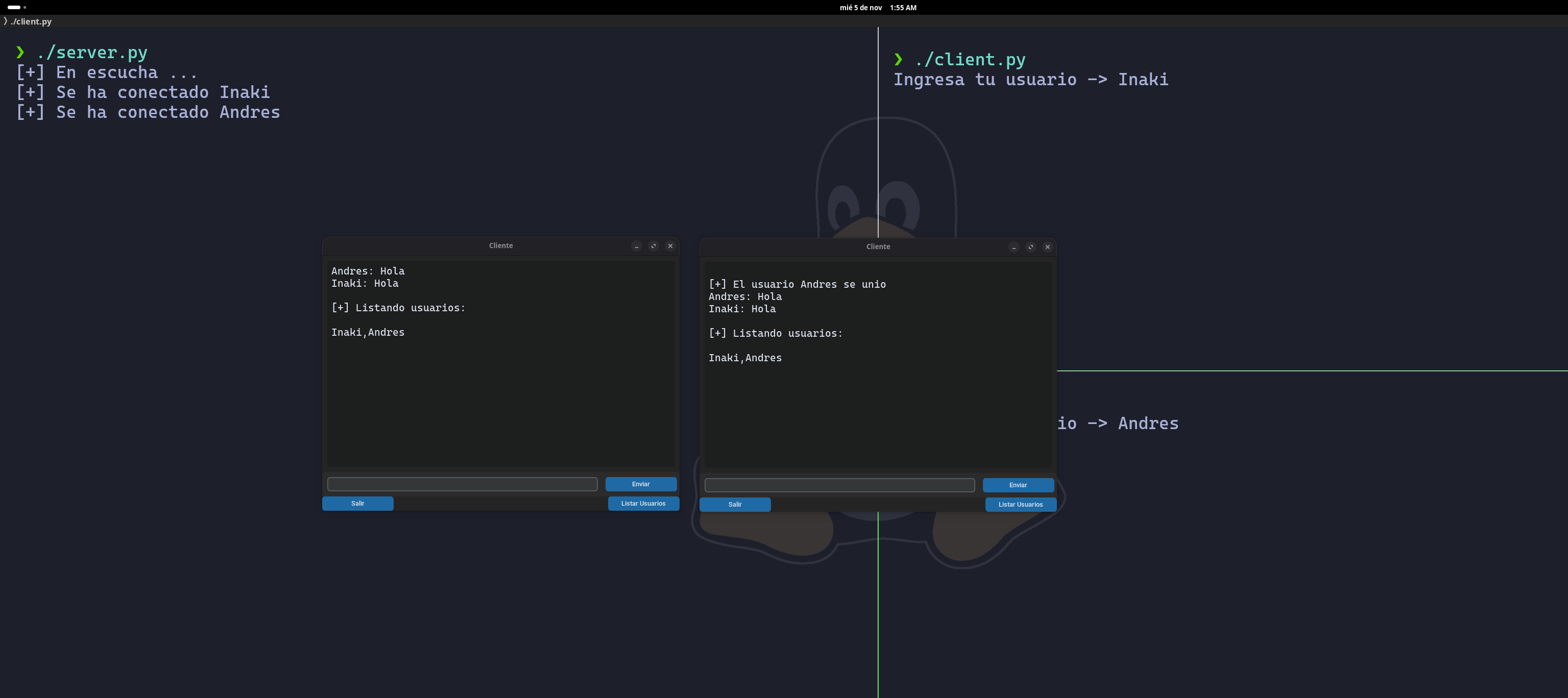Close the right Cliente window
Image resolution: width=1568 pixels, height=698 pixels.
pos(1048,247)
